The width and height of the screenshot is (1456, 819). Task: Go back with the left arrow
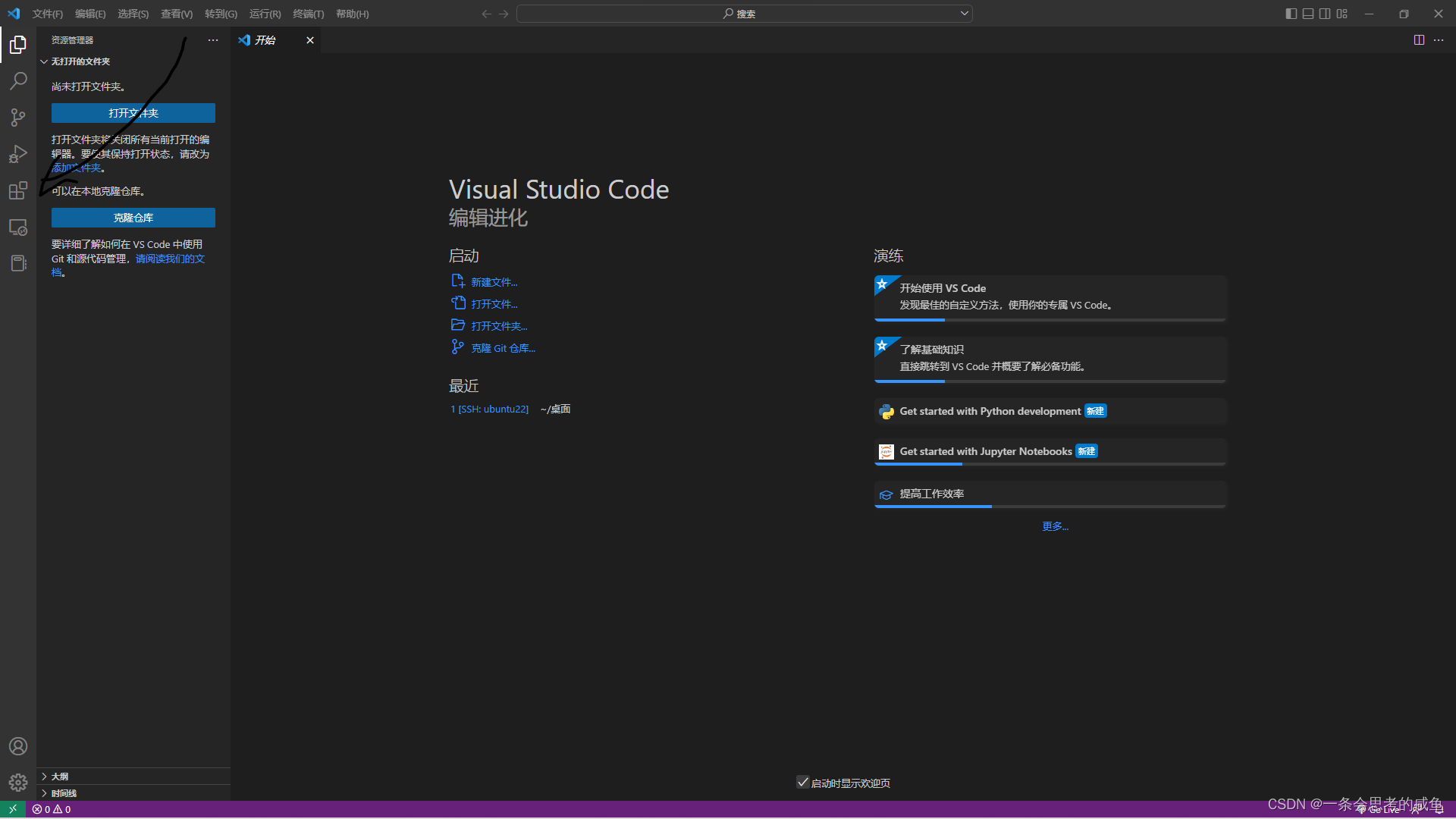pos(487,14)
